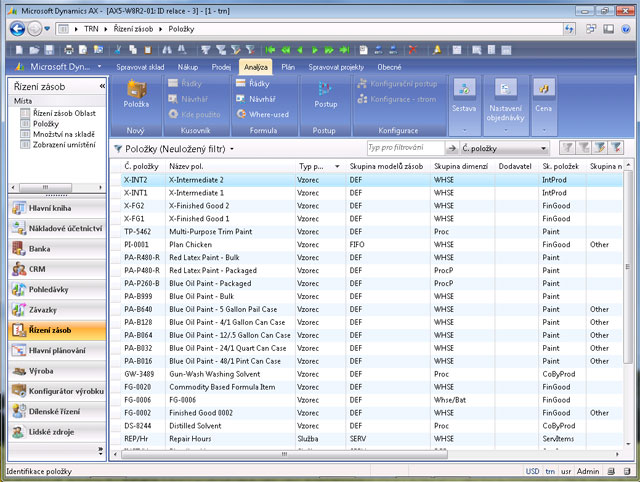Open Cena dropdown arrow below the icon

click(544, 131)
